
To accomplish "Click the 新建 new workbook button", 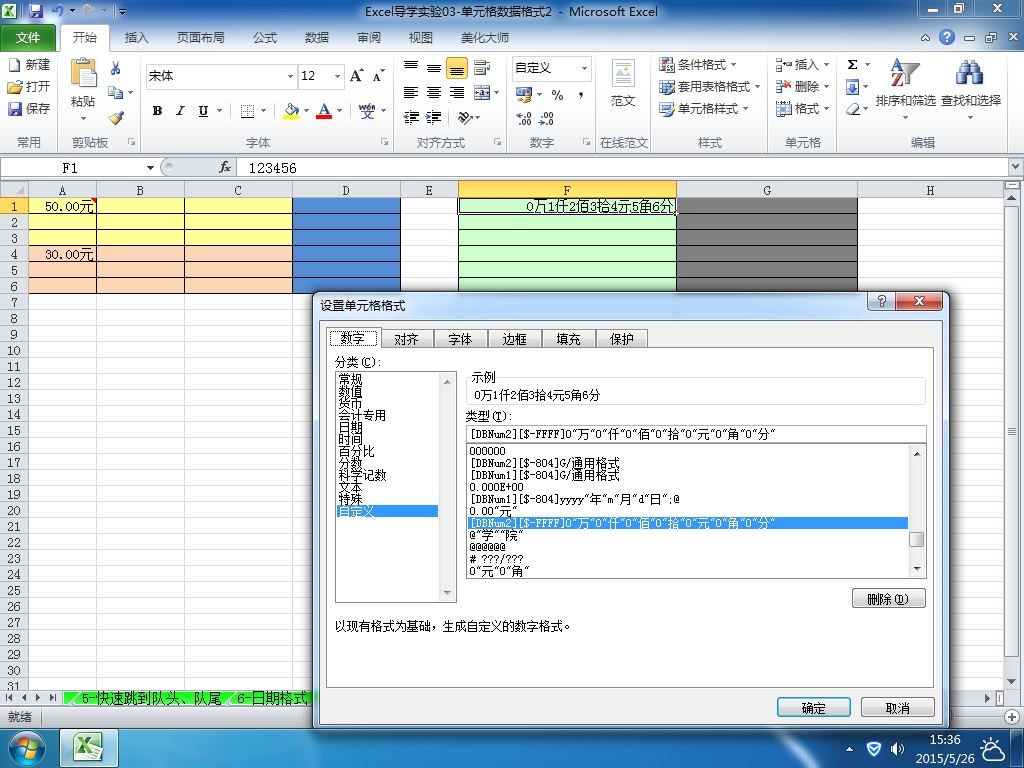I will (x=29, y=65).
